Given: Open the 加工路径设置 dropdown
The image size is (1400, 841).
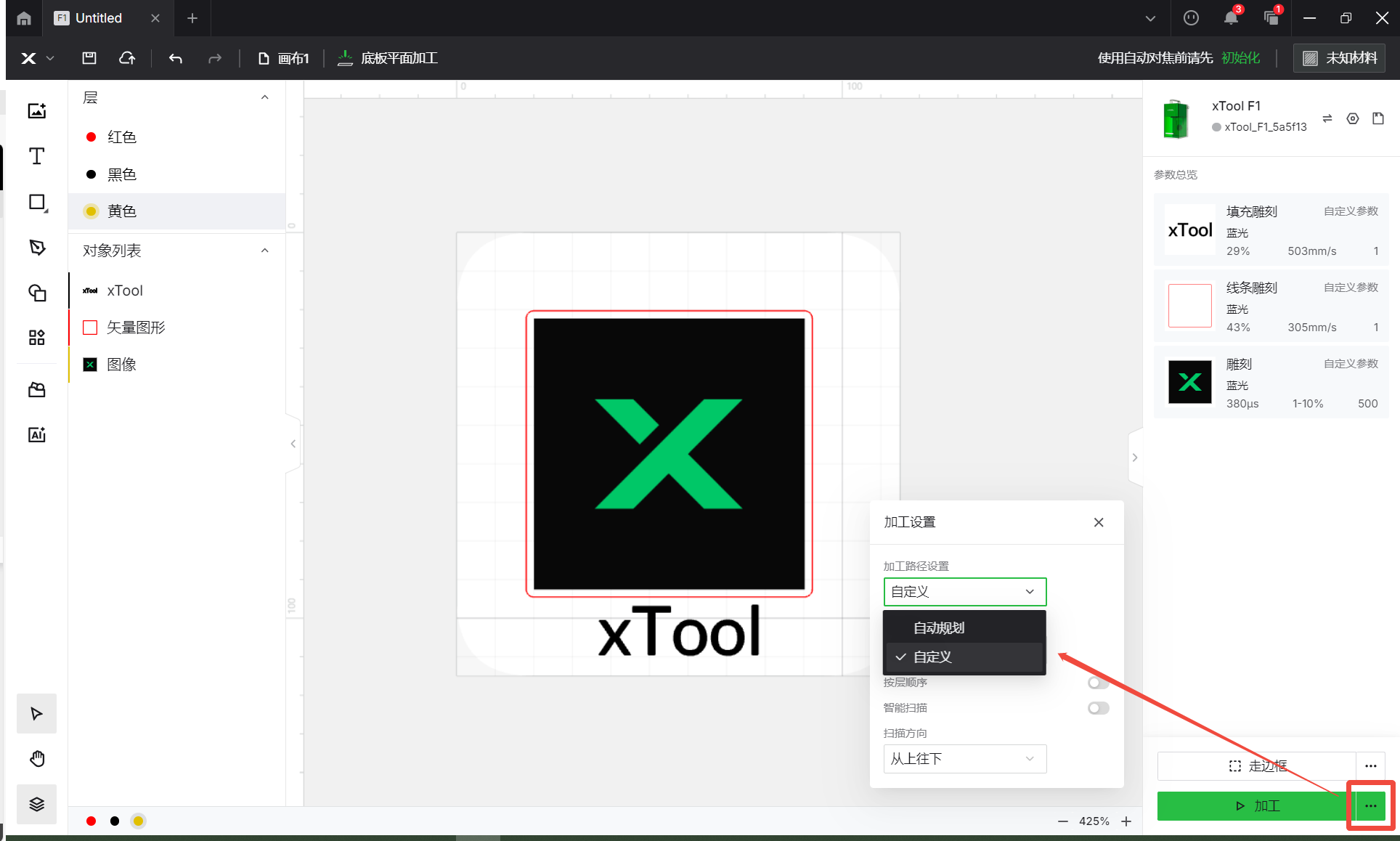Looking at the screenshot, I should tap(965, 592).
